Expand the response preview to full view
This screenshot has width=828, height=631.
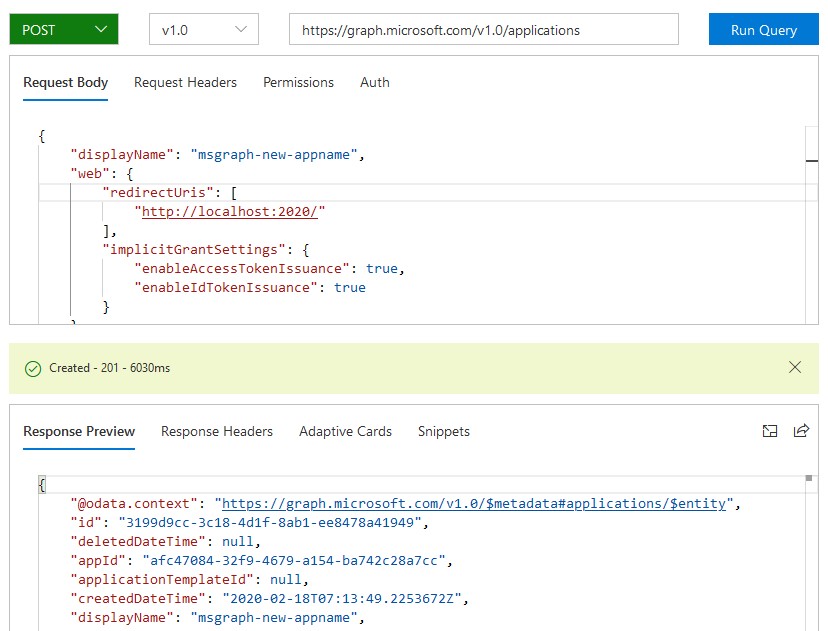coord(770,431)
